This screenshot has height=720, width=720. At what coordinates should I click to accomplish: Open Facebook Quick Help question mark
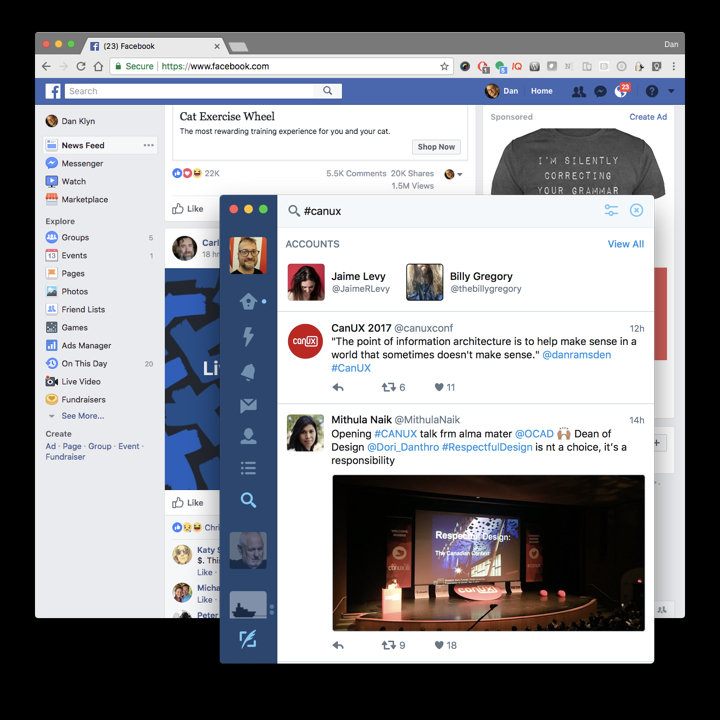652,91
